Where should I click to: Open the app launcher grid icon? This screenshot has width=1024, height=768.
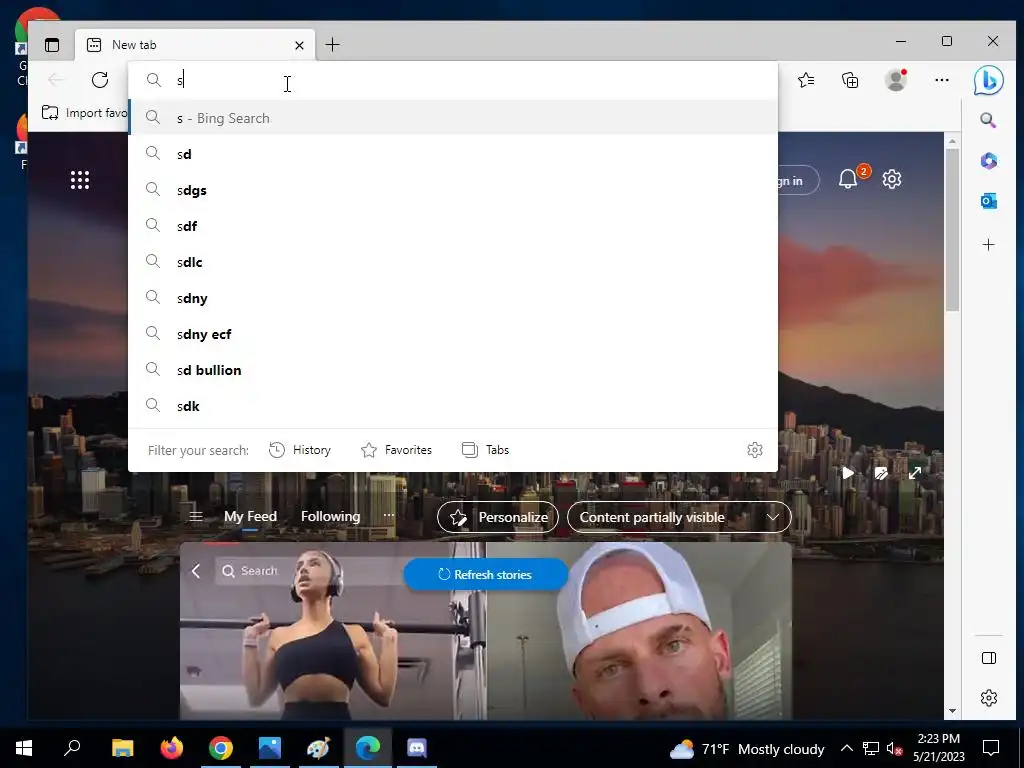pyautogui.click(x=80, y=180)
